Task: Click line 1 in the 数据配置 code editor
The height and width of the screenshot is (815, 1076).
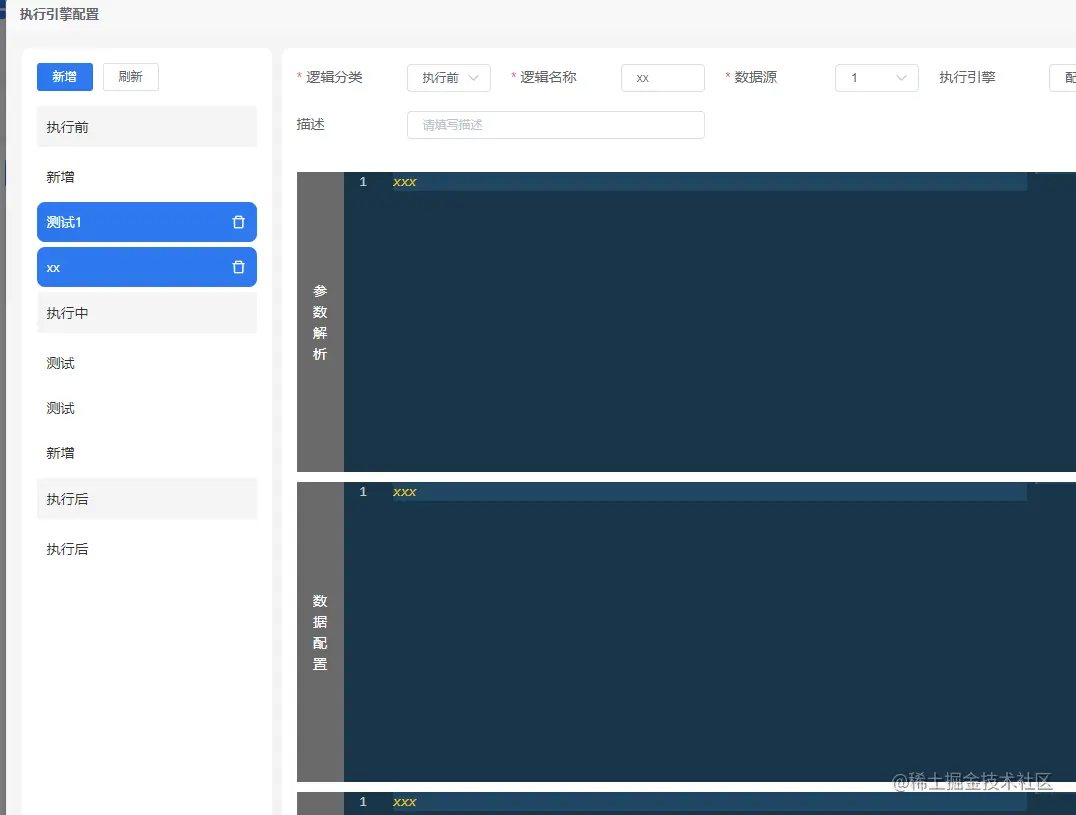Action: [710, 492]
